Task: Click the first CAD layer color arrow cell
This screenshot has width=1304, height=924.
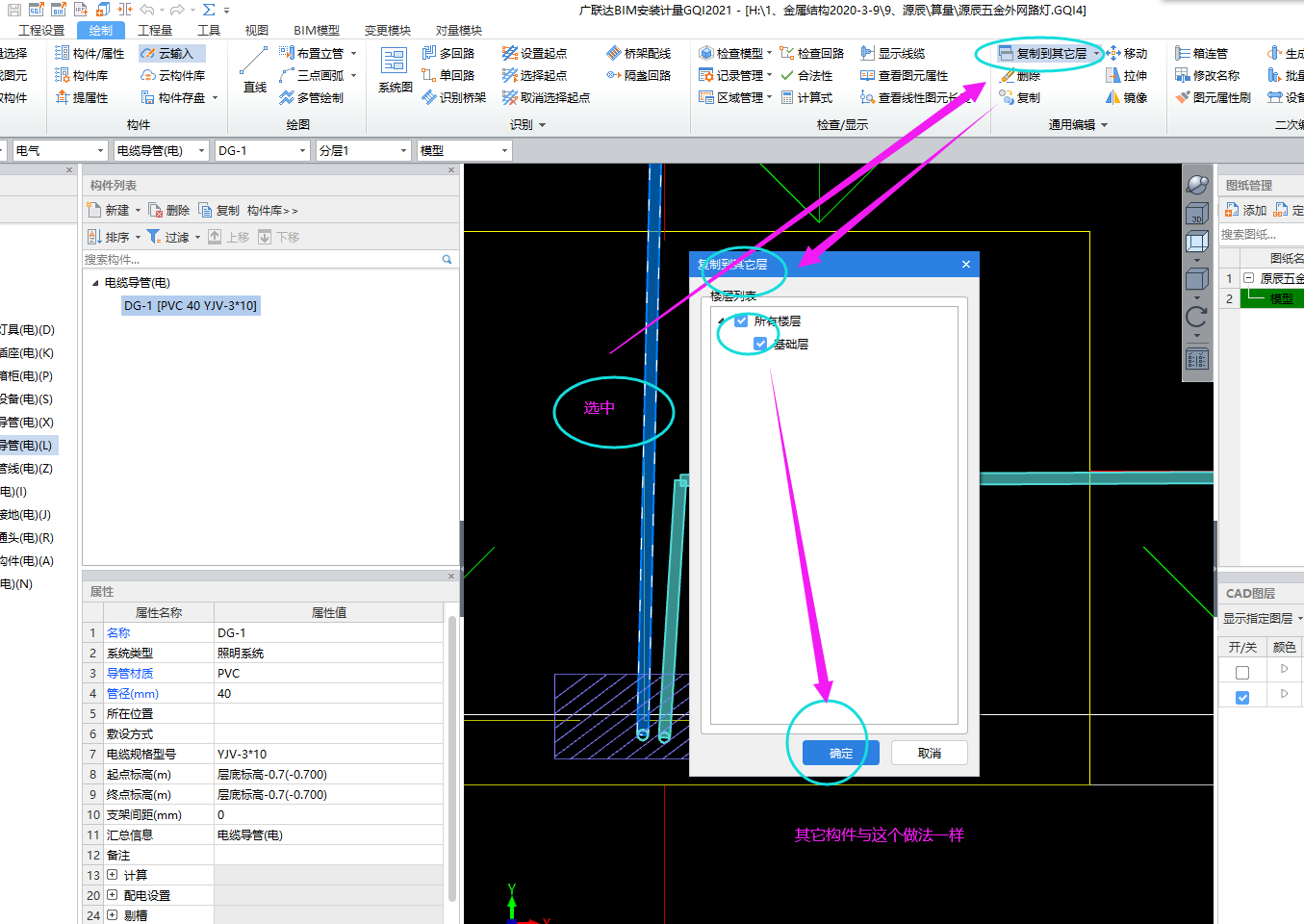Action: coord(1284,668)
